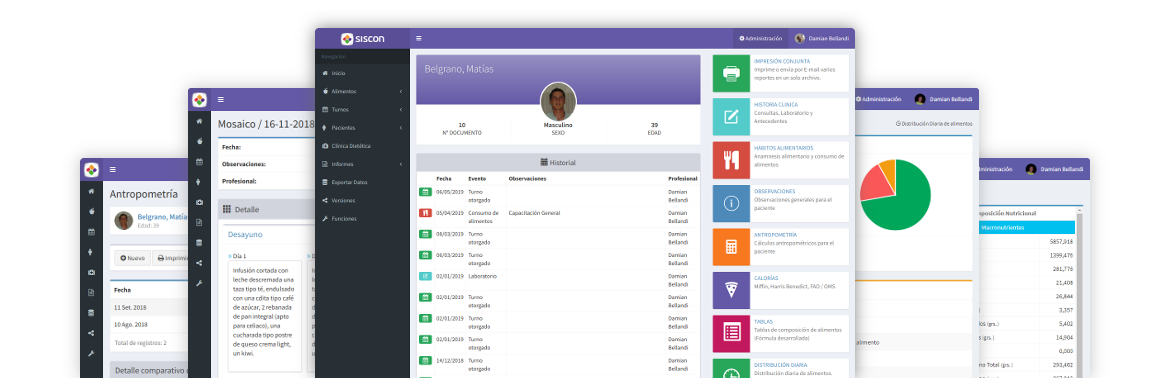Open the orange Antropometría calculator icon
The height and width of the screenshot is (378, 1170).
tap(731, 247)
